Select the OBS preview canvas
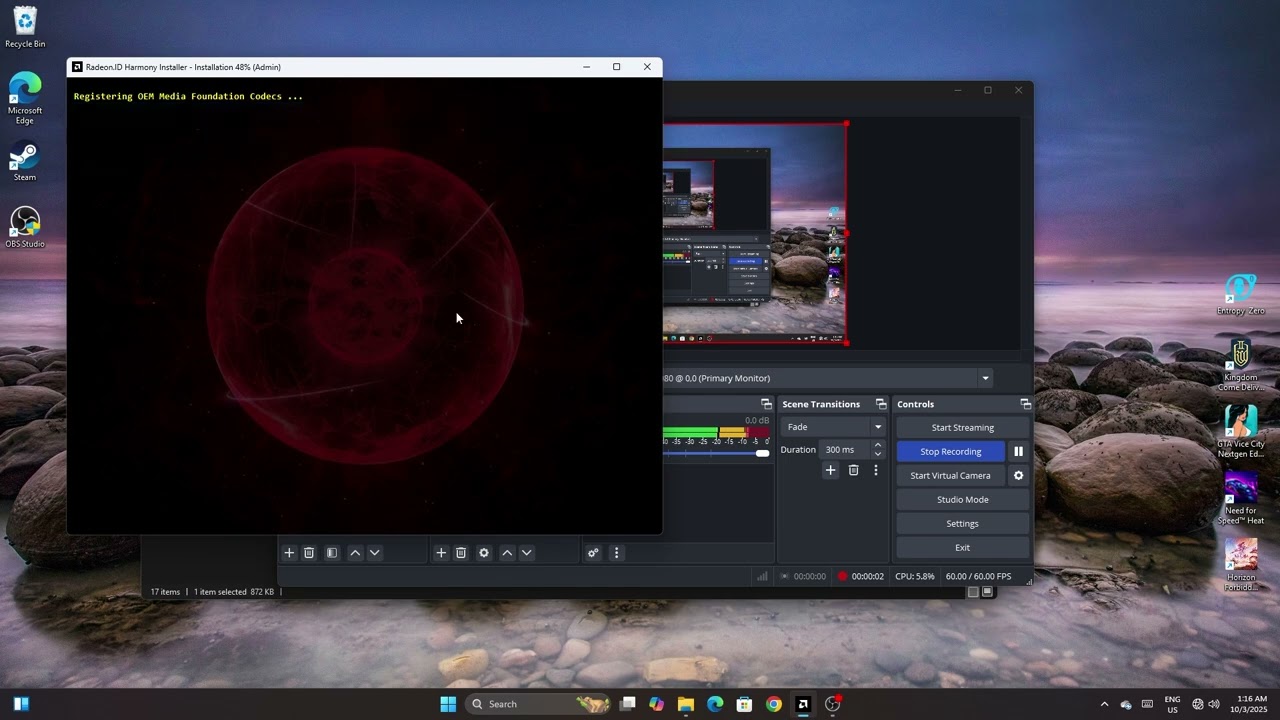 (x=755, y=233)
